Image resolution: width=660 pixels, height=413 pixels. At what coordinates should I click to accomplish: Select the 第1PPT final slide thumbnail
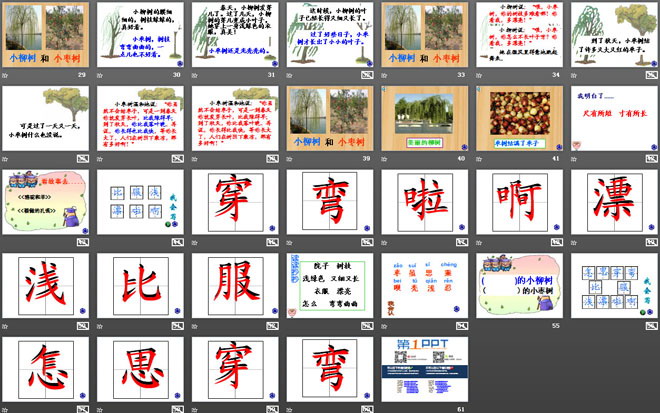425,369
